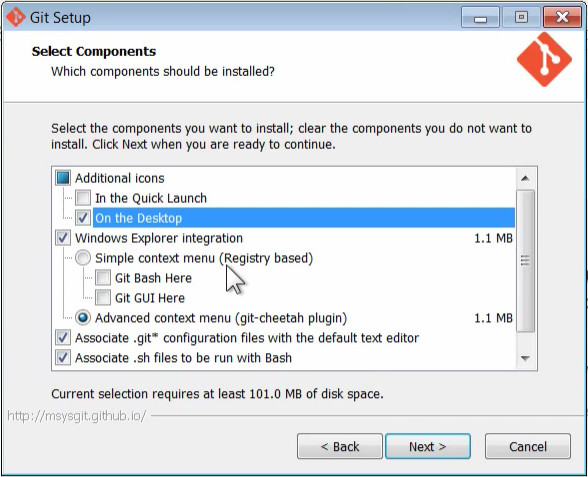Toggle the Additional icons checkbox
Viewport: 588px width, 477px height.
tap(63, 178)
